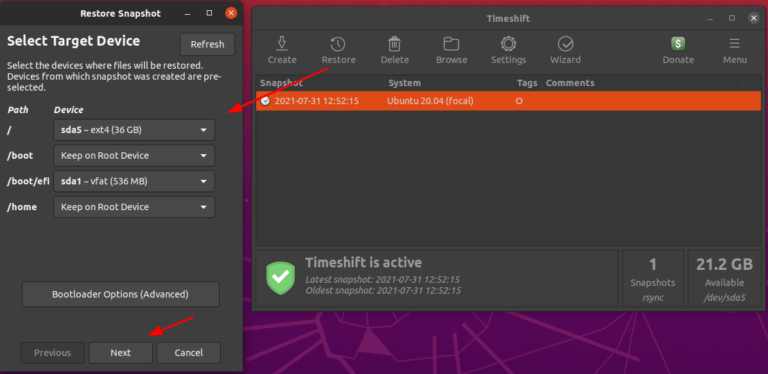
Task: Open the /home device dropdown
Action: [134, 207]
